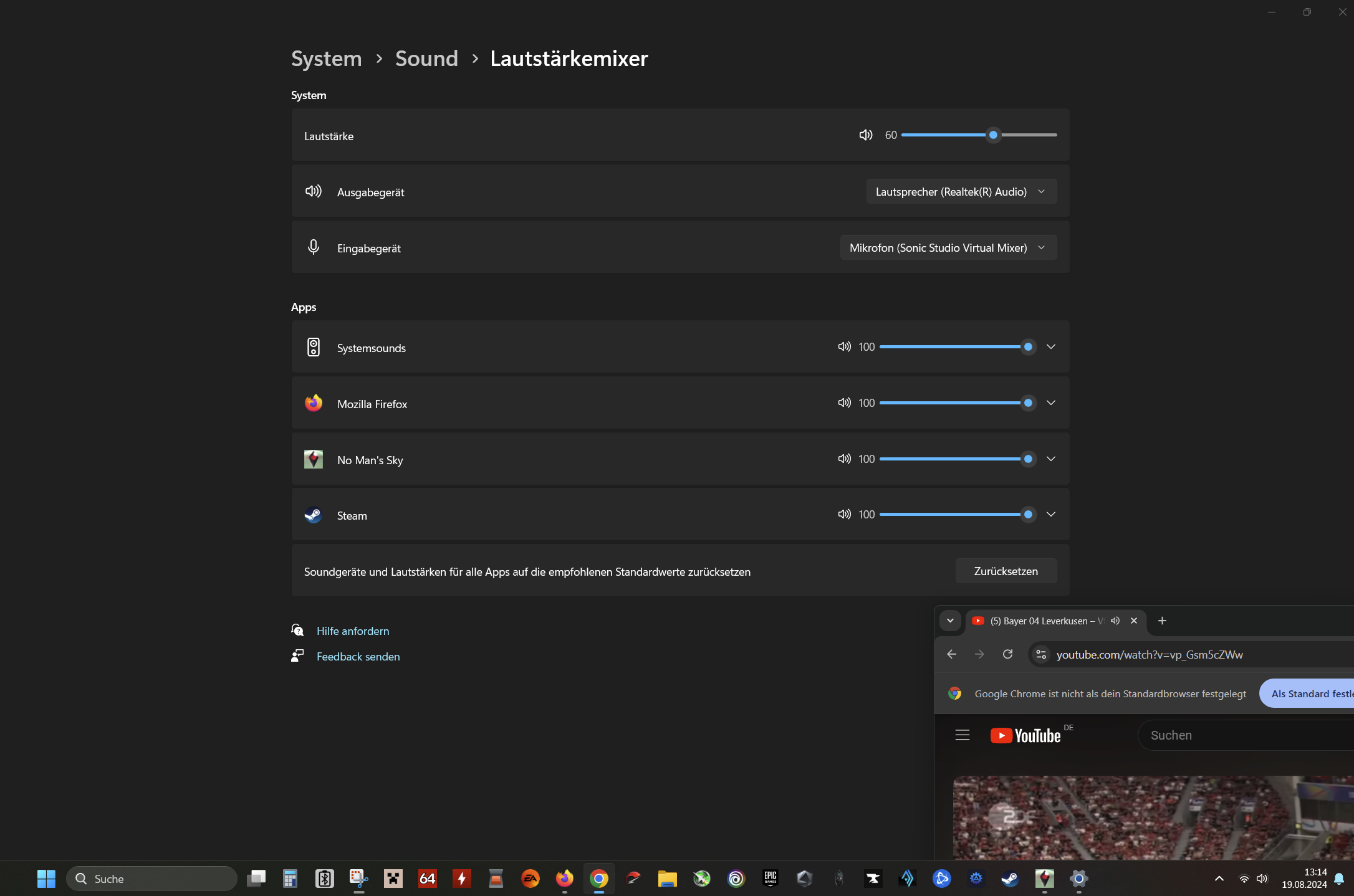Click the YouTube Suchen search field
The height and width of the screenshot is (896, 1354).
pos(1241,735)
